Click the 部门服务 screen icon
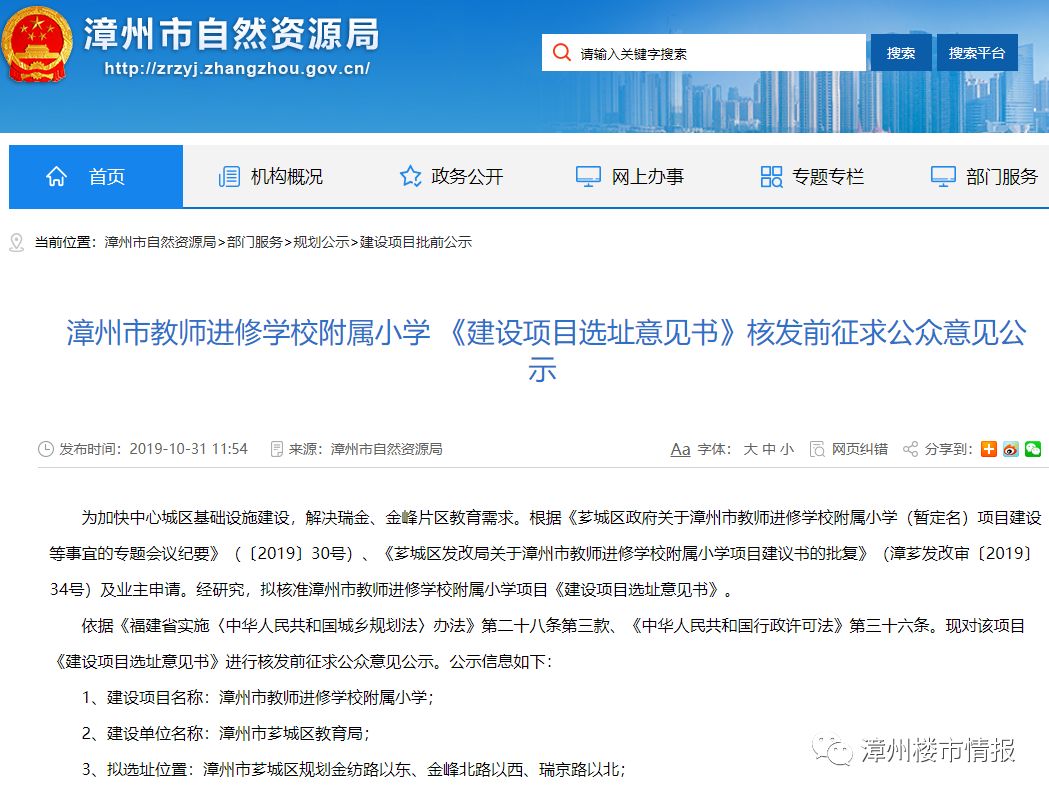 pyautogui.click(x=941, y=176)
